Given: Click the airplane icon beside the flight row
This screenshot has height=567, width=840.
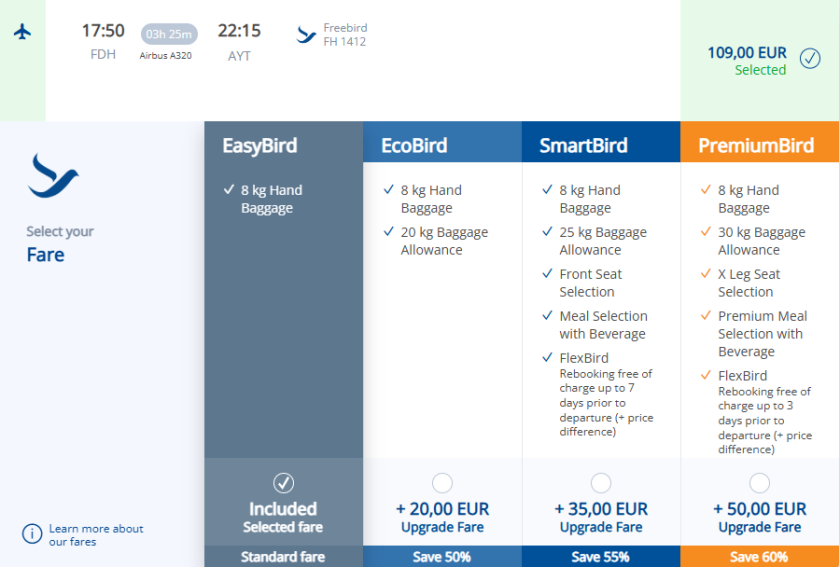Looking at the screenshot, I should pyautogui.click(x=22, y=32).
